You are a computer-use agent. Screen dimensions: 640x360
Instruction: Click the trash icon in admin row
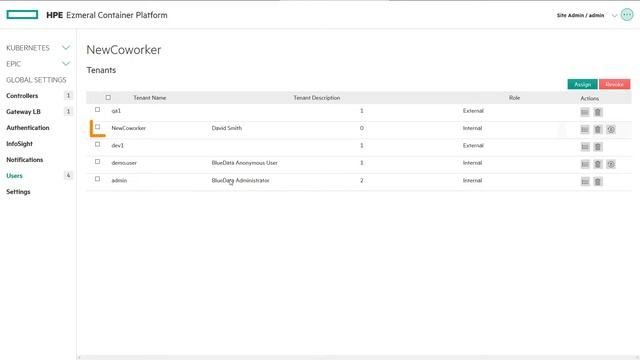pos(598,182)
